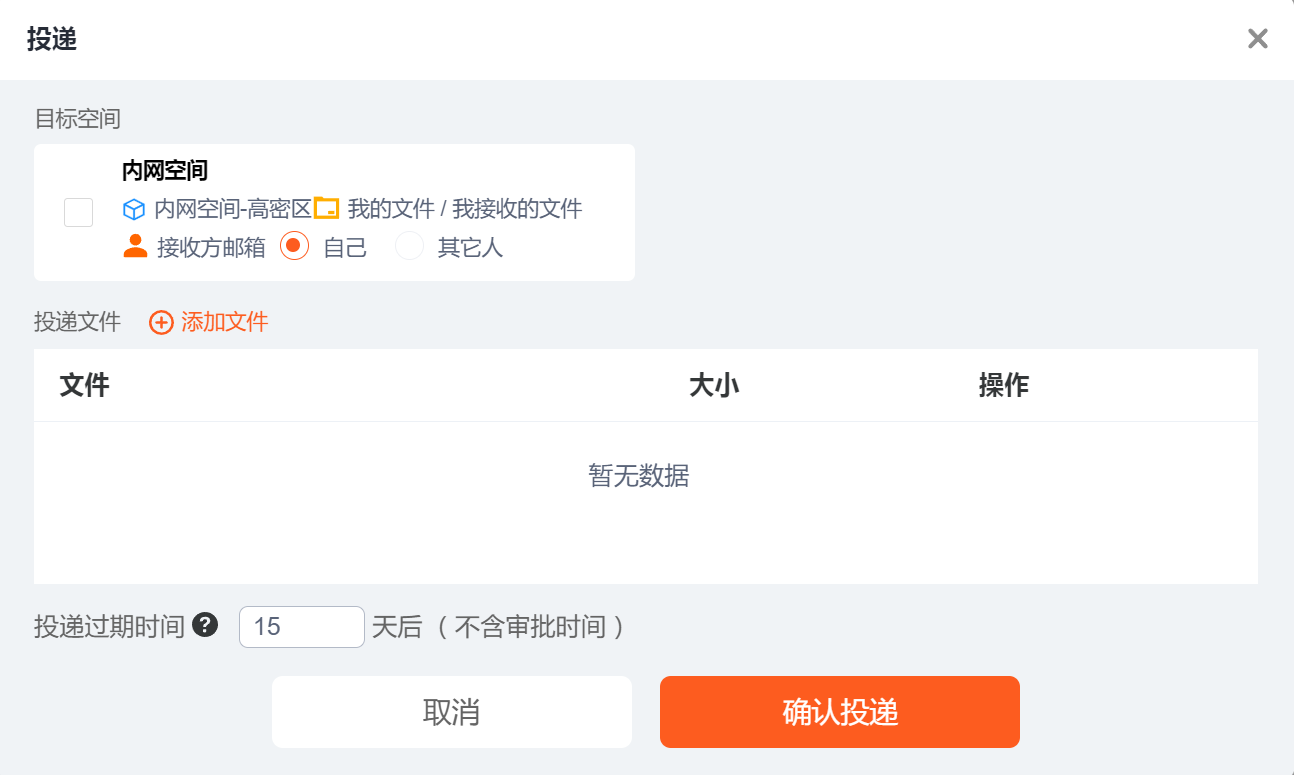The image size is (1294, 775).
Task: Close the 投递 dialog with X
Action: [1257, 39]
